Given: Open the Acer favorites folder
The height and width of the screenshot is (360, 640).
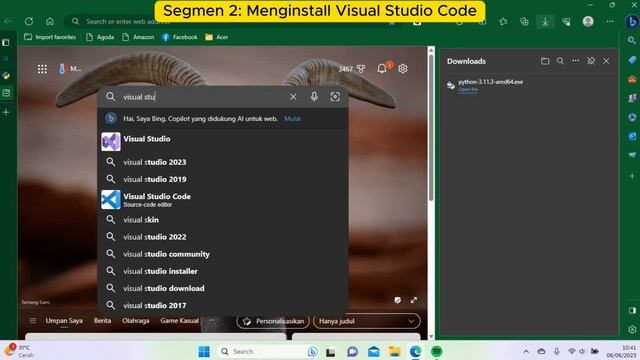Looking at the screenshot, I should coord(217,37).
